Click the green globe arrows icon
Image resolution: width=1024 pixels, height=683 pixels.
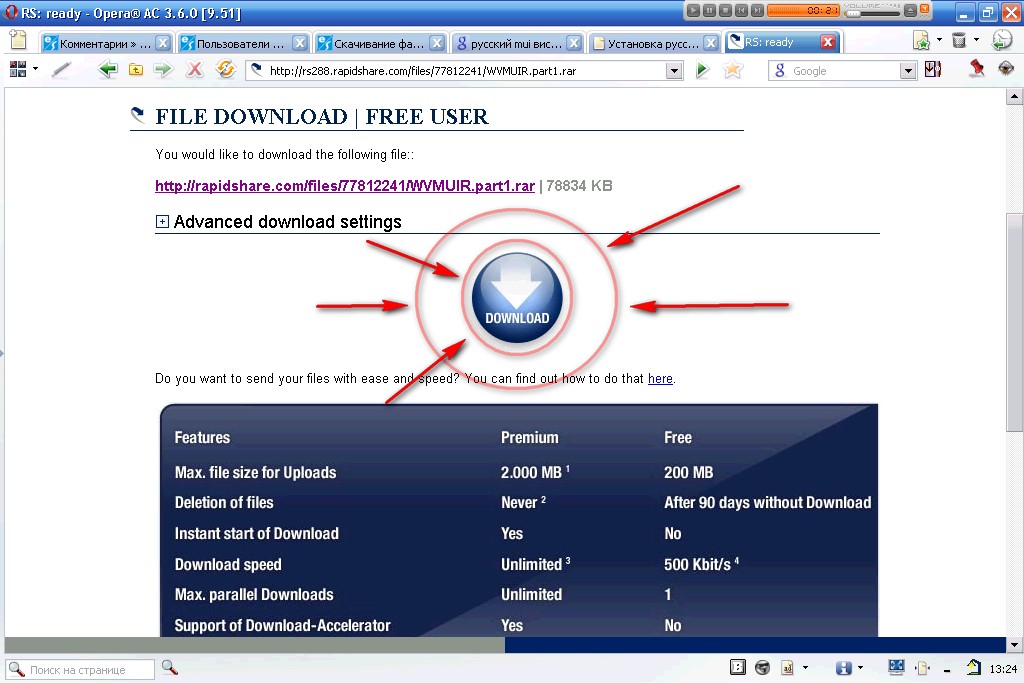coord(1002,40)
